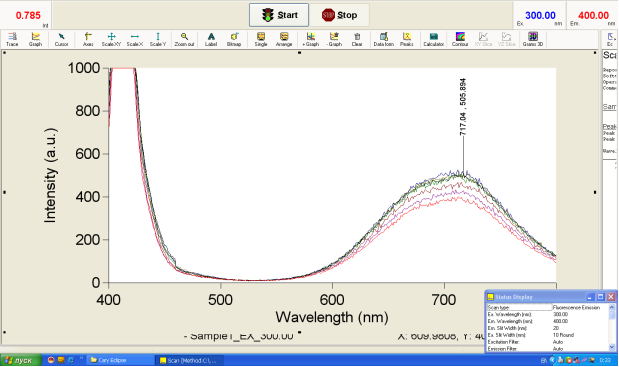Viewport: 619px width, 367px height.
Task: Click the Scale XY autoscale icon
Action: point(111,39)
